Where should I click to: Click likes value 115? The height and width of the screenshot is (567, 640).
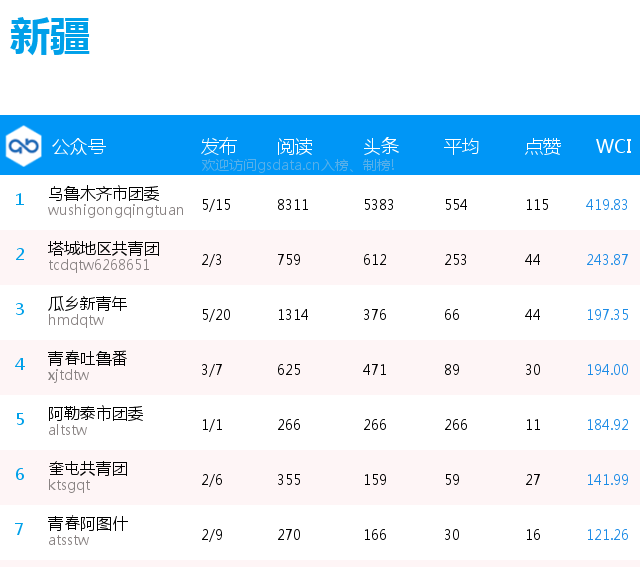coord(537,205)
